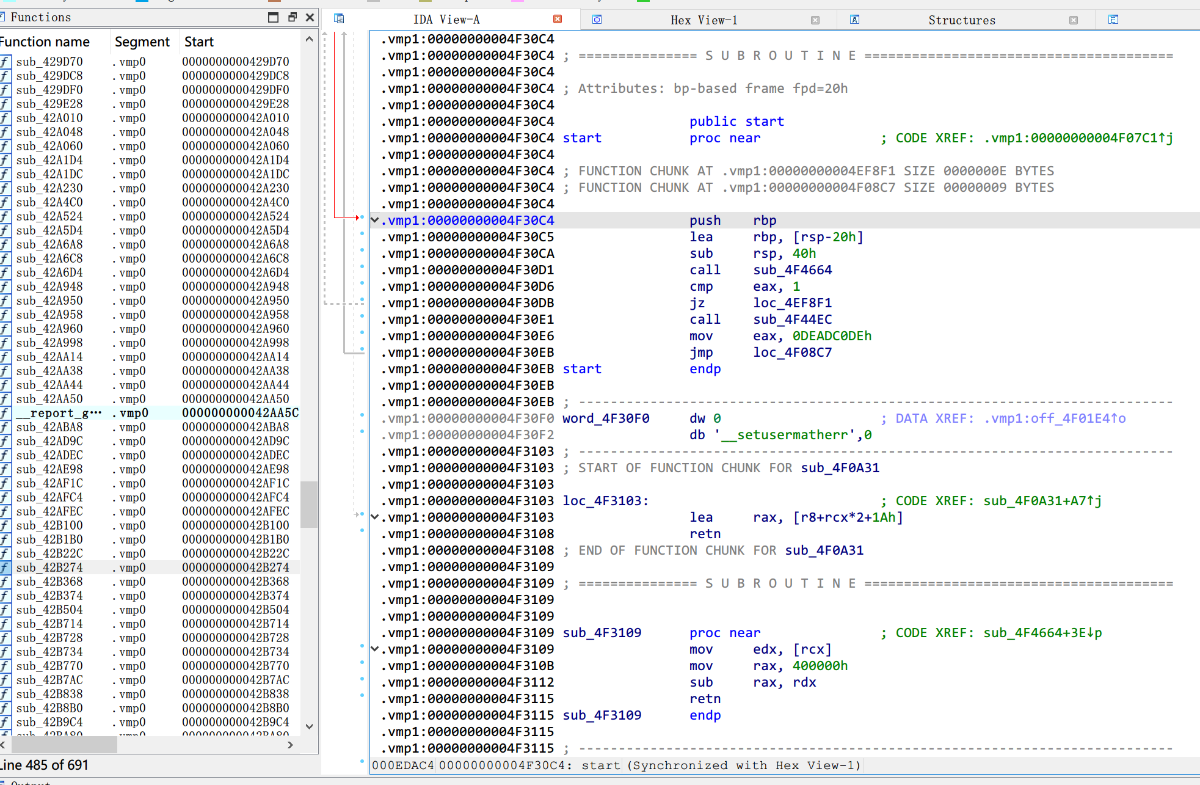Float the Functions panel
The width and height of the screenshot is (1200, 785).
coord(292,17)
